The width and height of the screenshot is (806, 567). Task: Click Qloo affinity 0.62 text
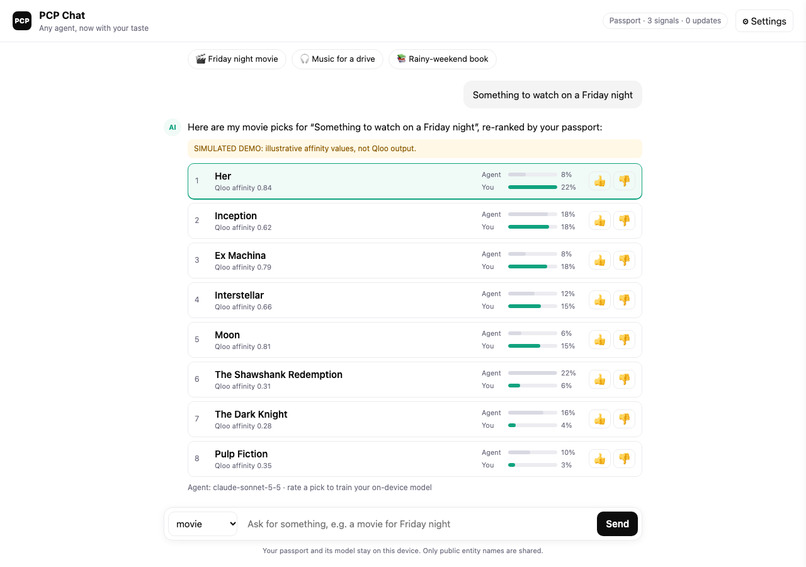(243, 227)
